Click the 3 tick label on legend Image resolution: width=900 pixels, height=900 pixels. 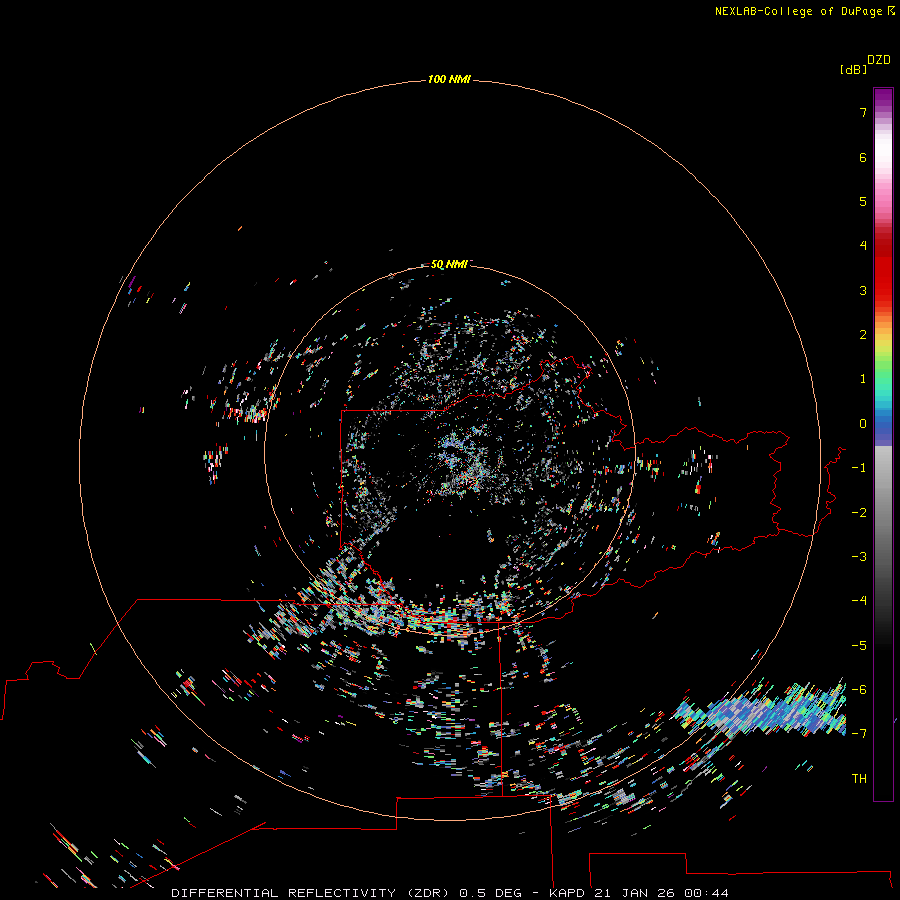pyautogui.click(x=863, y=290)
